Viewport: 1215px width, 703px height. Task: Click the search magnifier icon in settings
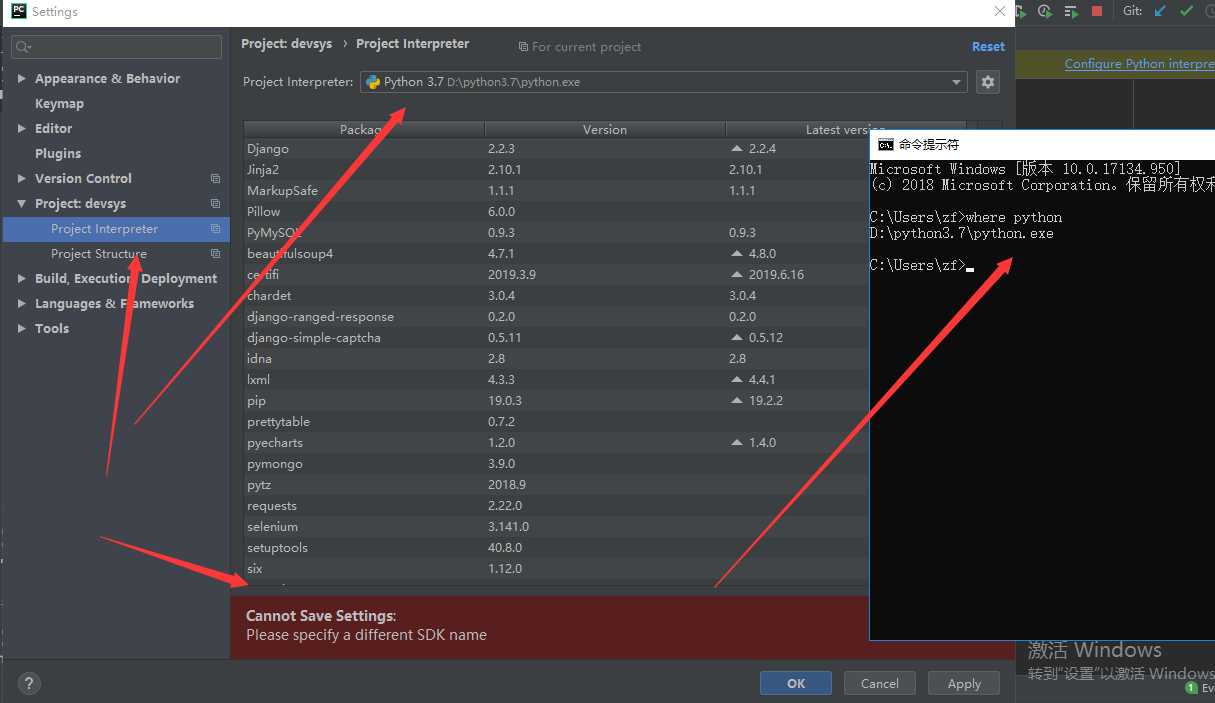click(24, 47)
